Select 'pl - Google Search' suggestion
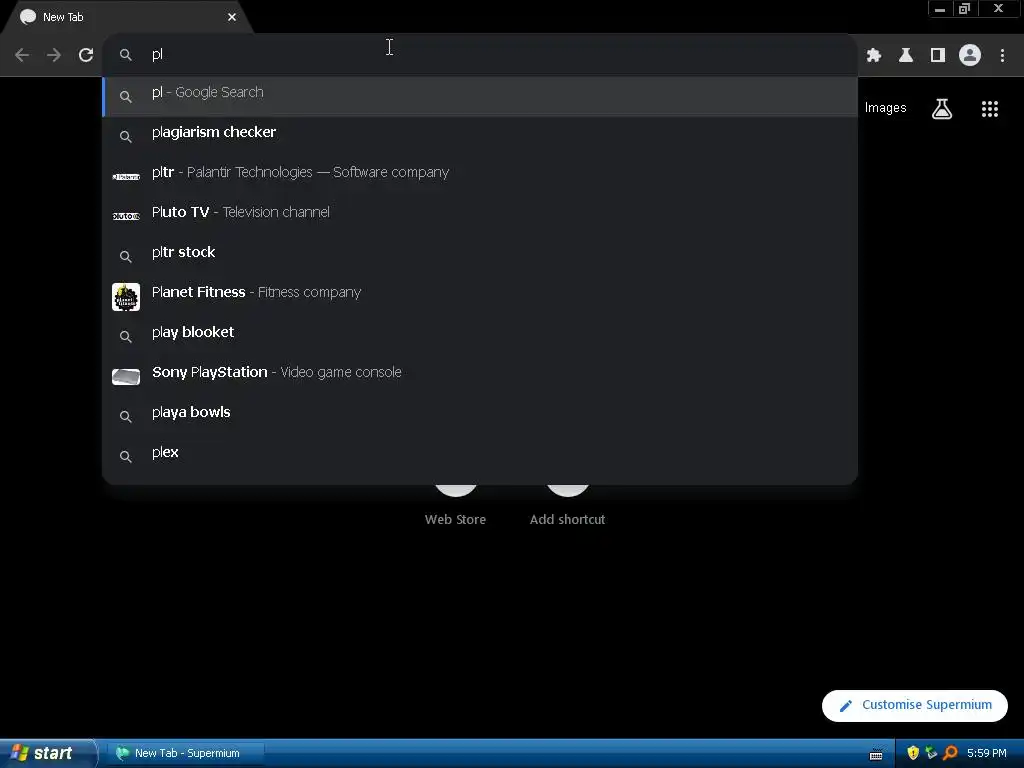The image size is (1024, 768). tap(480, 97)
